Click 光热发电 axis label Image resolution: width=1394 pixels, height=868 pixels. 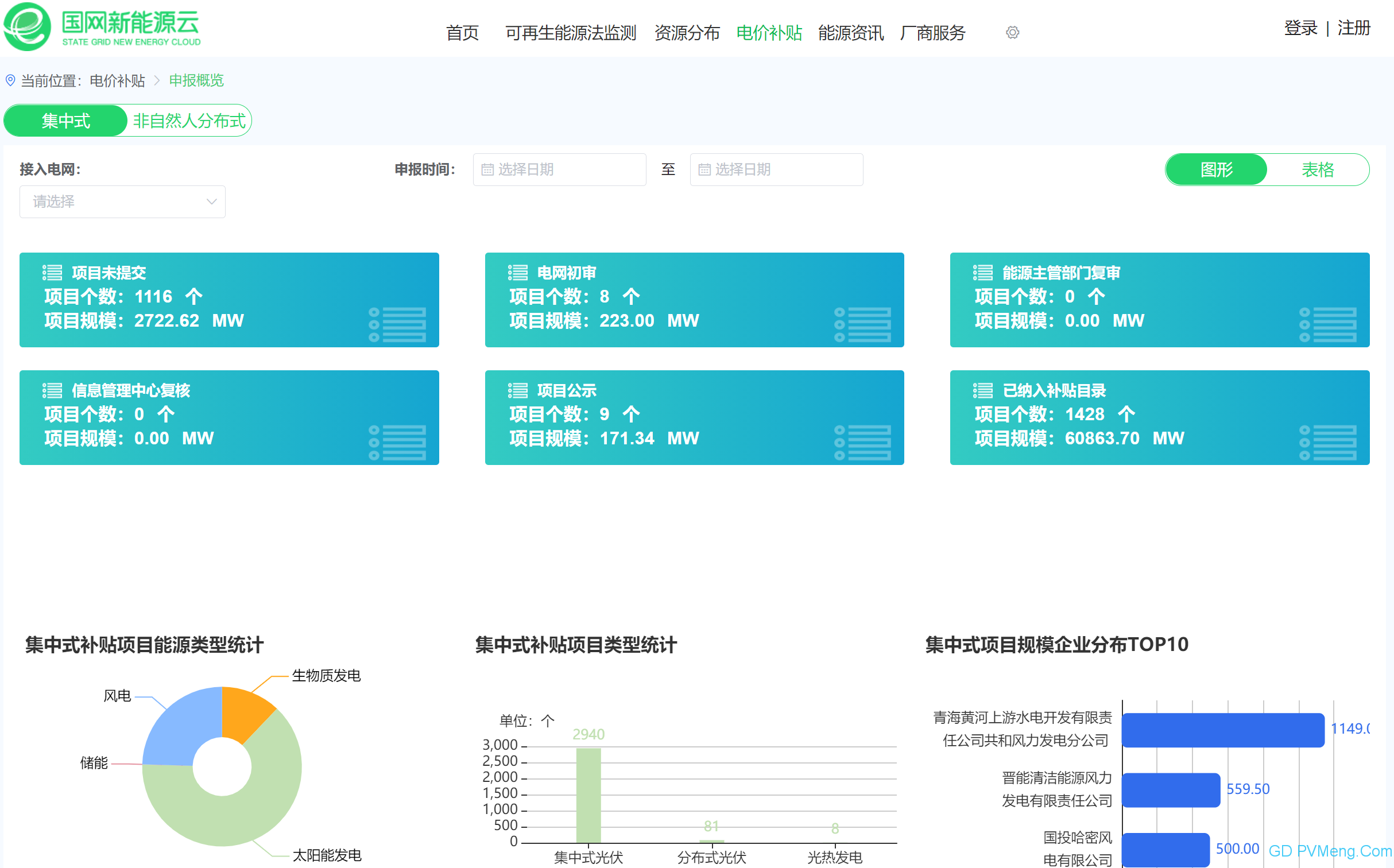pos(835,858)
